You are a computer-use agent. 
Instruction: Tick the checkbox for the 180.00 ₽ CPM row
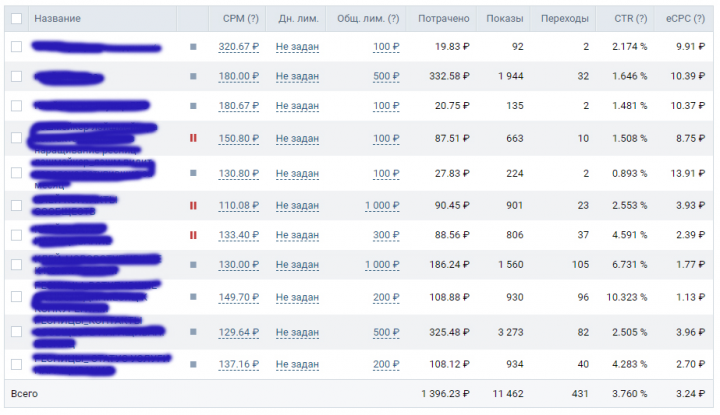pyautogui.click(x=17, y=76)
